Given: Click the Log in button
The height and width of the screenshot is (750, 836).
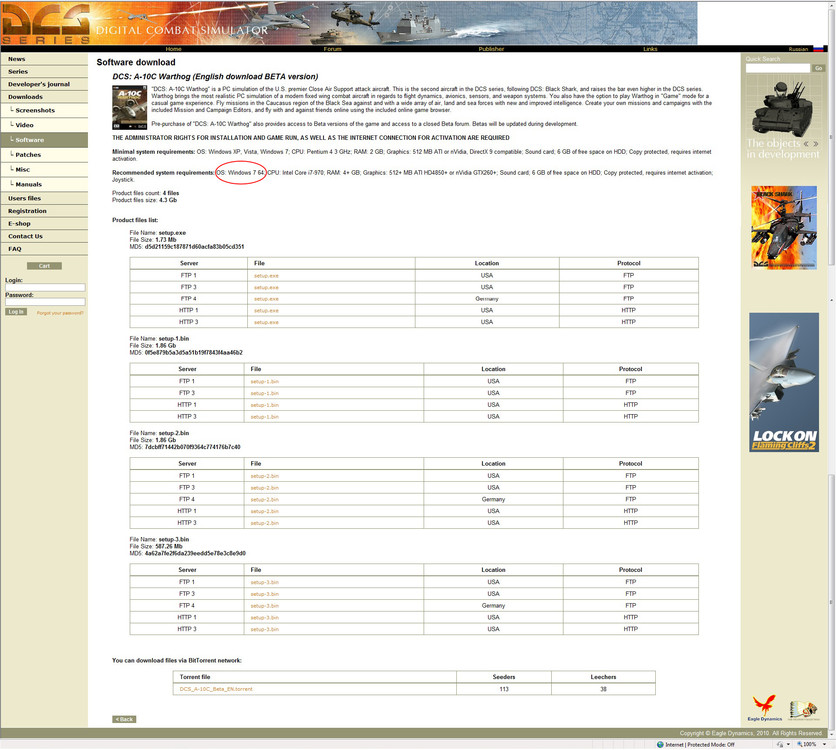Looking at the screenshot, I should 16,312.
